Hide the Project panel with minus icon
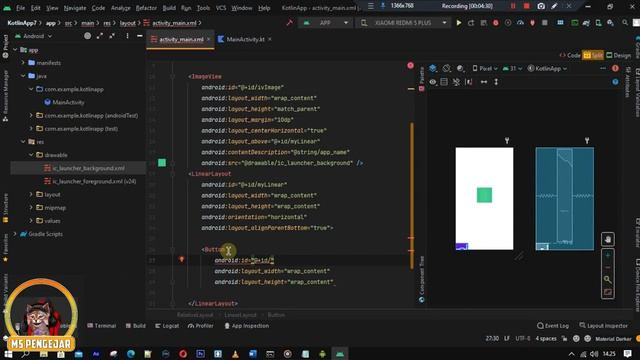640x360 pixels. [140, 36]
